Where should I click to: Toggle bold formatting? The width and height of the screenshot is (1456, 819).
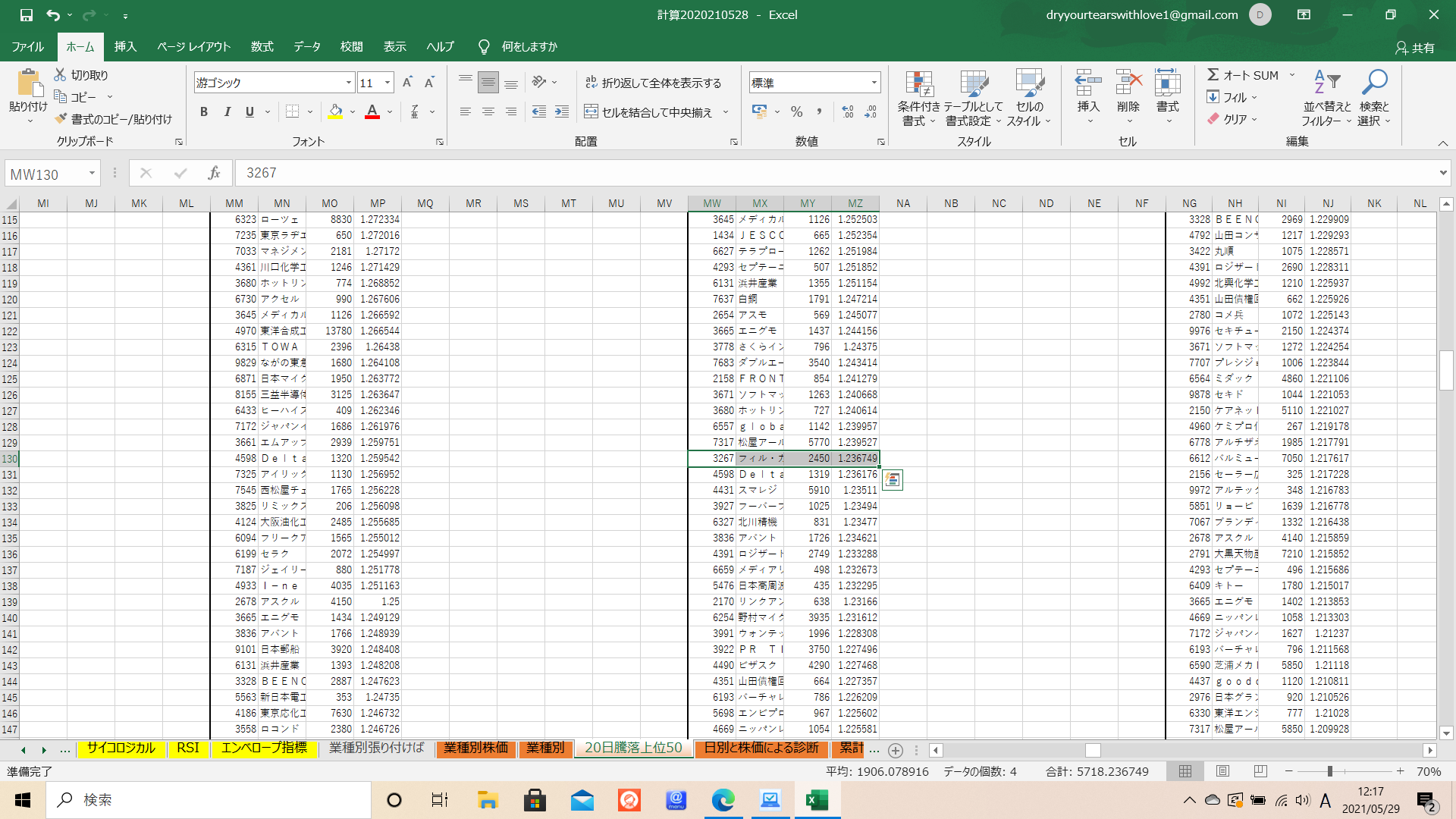[x=203, y=112]
